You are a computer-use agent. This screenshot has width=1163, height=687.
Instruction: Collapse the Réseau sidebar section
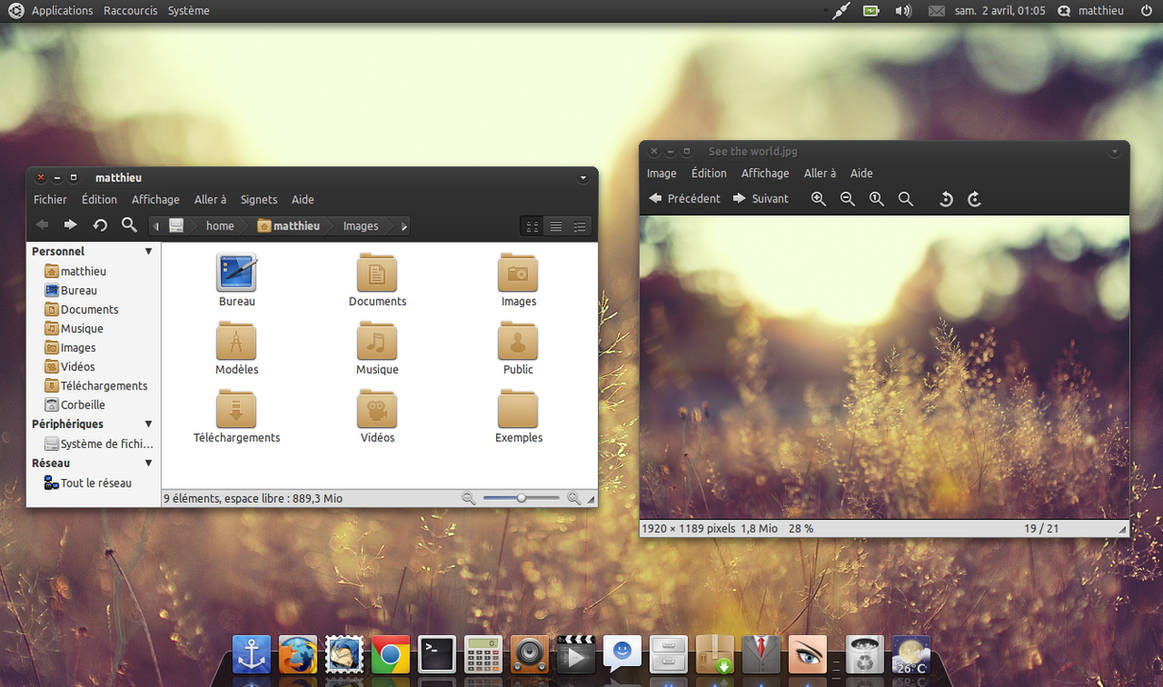[148, 463]
